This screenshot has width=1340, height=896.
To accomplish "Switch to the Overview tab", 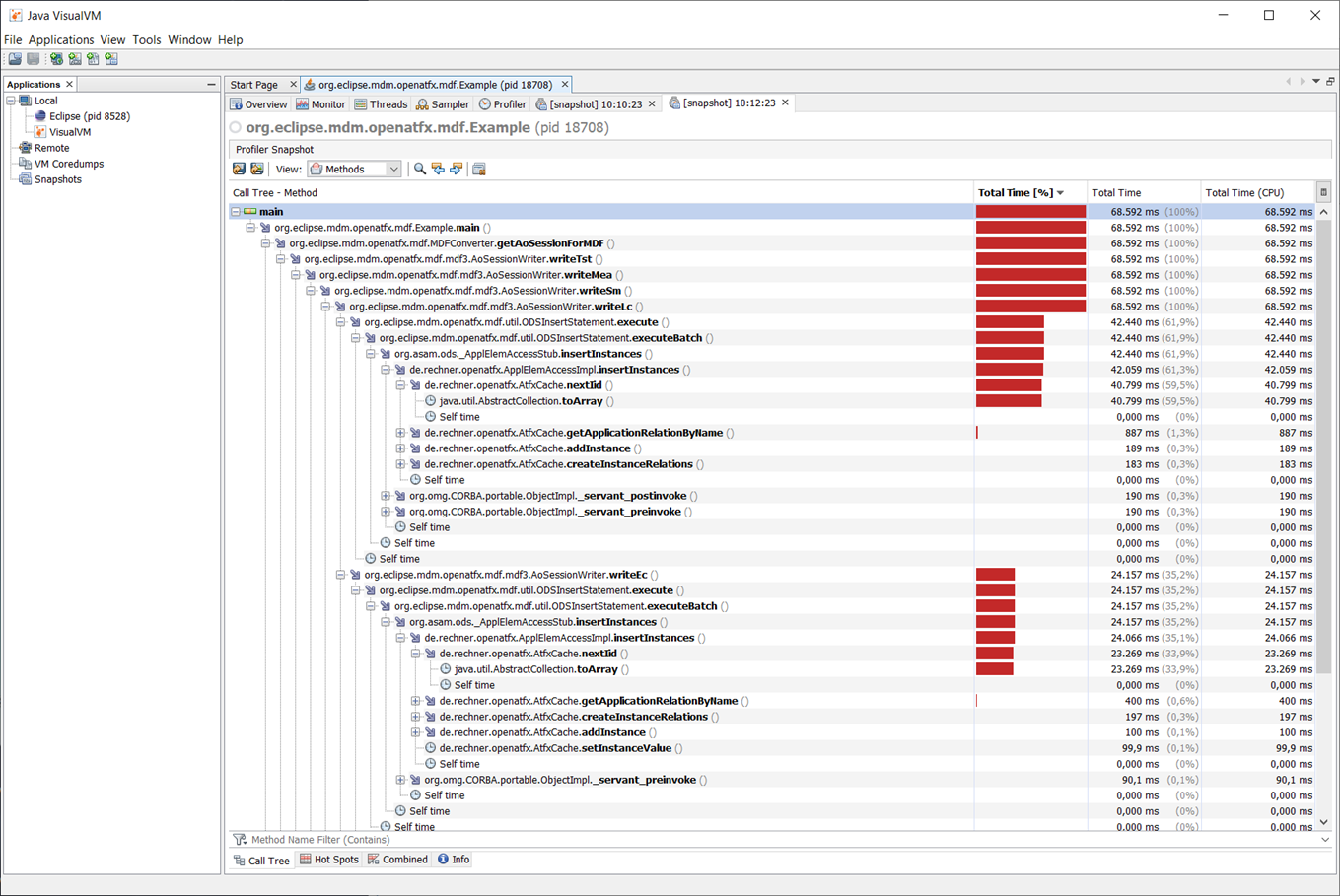I will 258,104.
